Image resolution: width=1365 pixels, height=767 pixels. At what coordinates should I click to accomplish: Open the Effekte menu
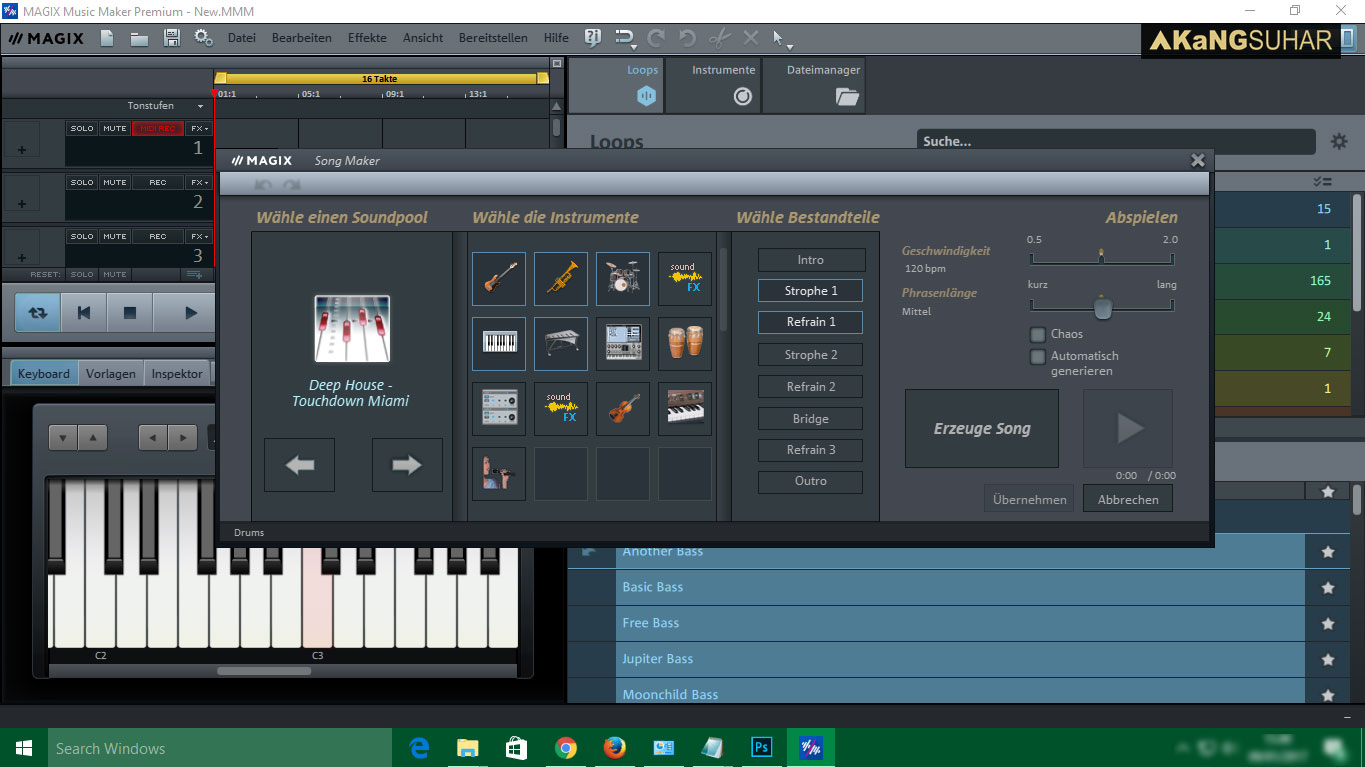coord(366,38)
